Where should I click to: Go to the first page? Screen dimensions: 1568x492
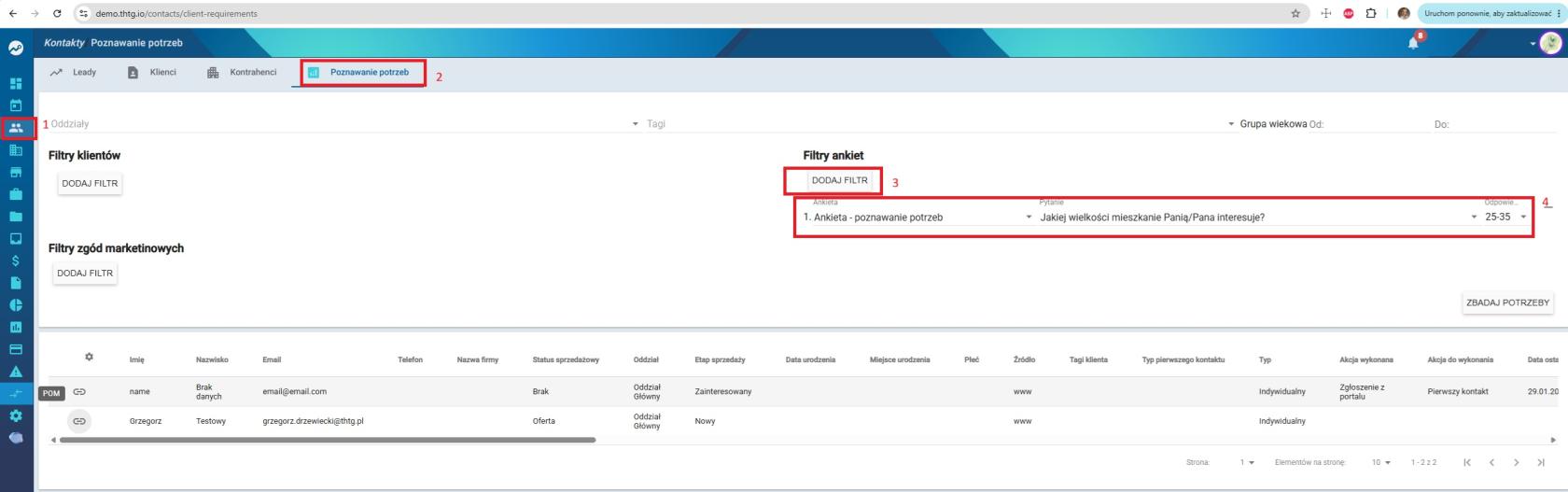click(x=1467, y=462)
